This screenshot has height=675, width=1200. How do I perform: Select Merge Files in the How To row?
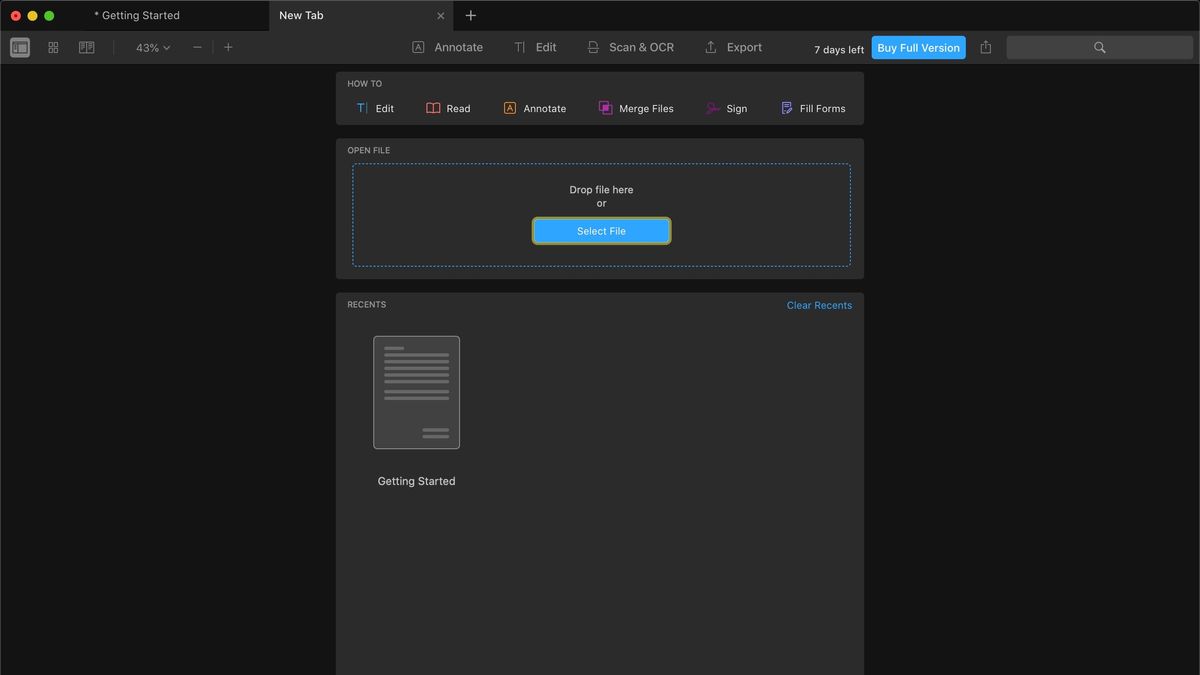pyautogui.click(x=636, y=108)
